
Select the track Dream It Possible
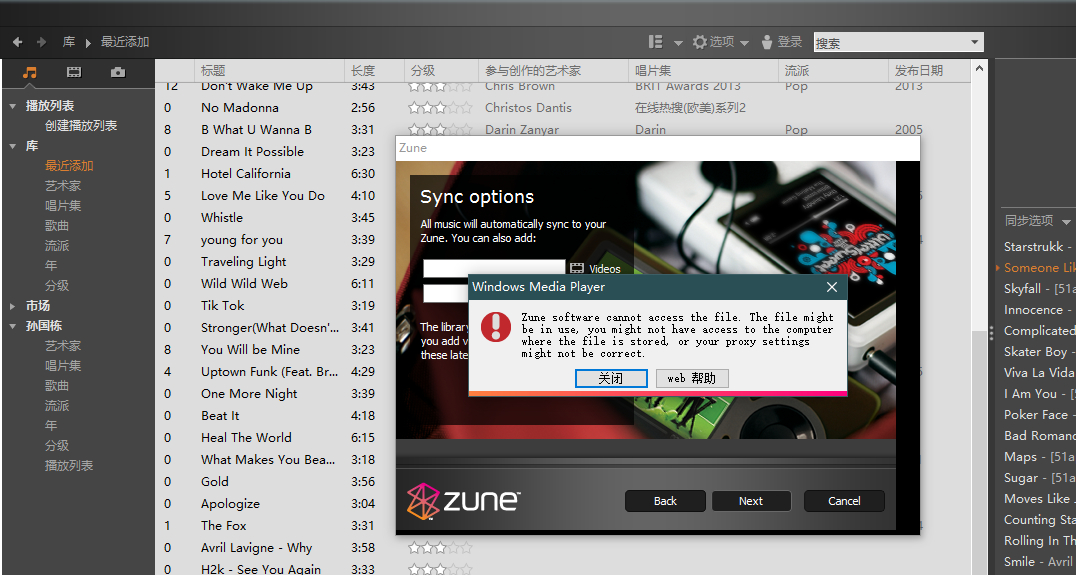coord(252,152)
